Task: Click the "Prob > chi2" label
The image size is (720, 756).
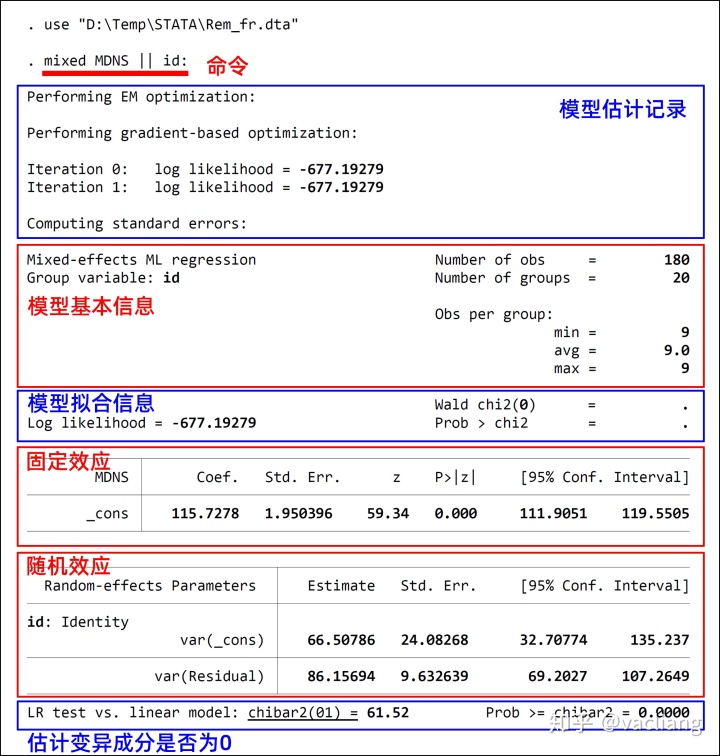Action: point(481,423)
